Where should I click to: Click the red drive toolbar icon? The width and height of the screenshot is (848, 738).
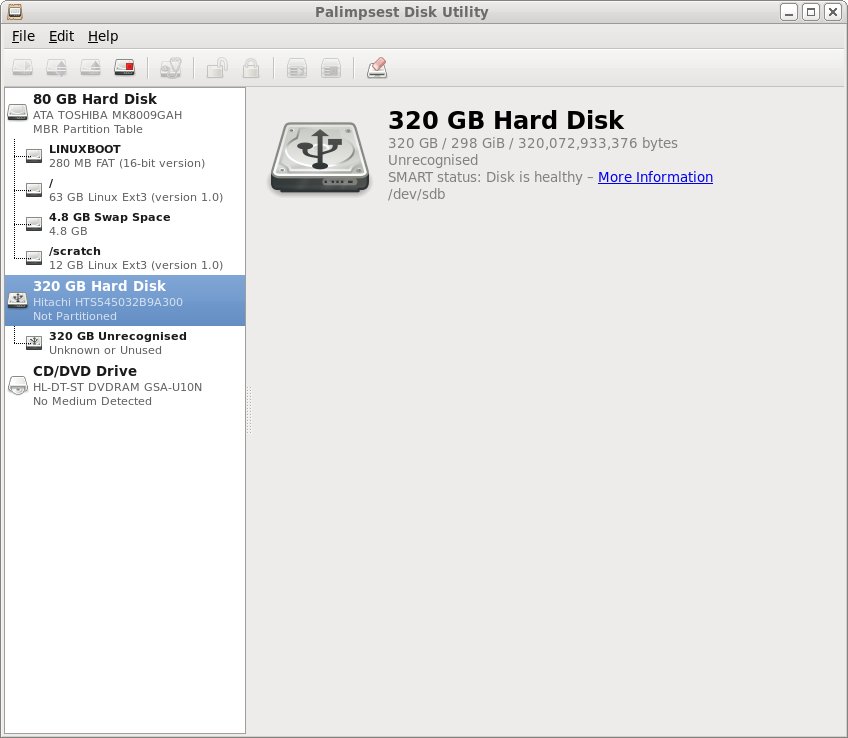(125, 68)
